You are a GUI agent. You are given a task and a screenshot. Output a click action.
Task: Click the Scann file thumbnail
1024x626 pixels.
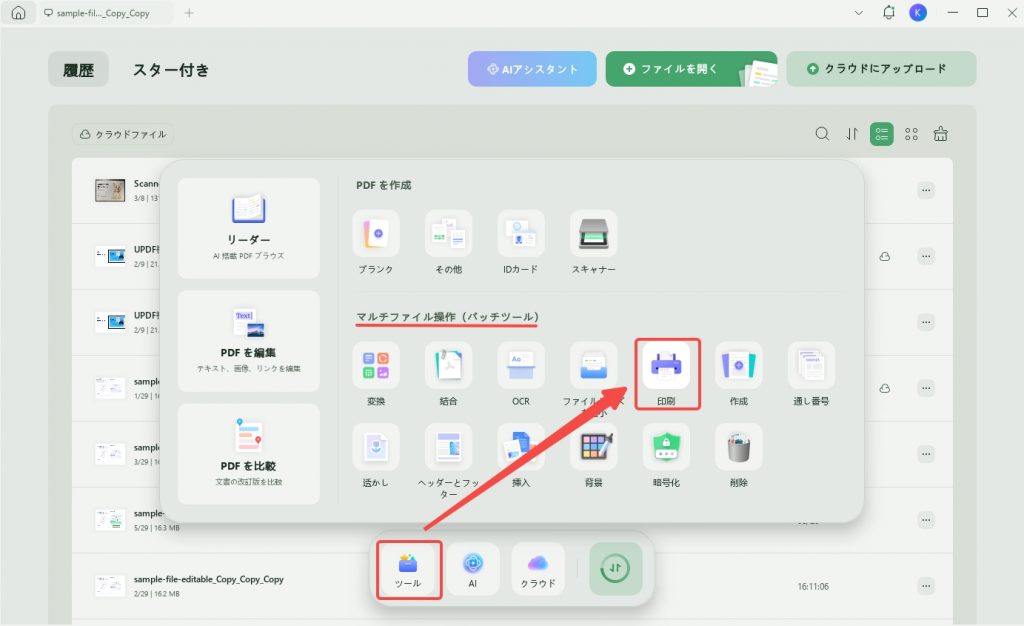click(110, 191)
